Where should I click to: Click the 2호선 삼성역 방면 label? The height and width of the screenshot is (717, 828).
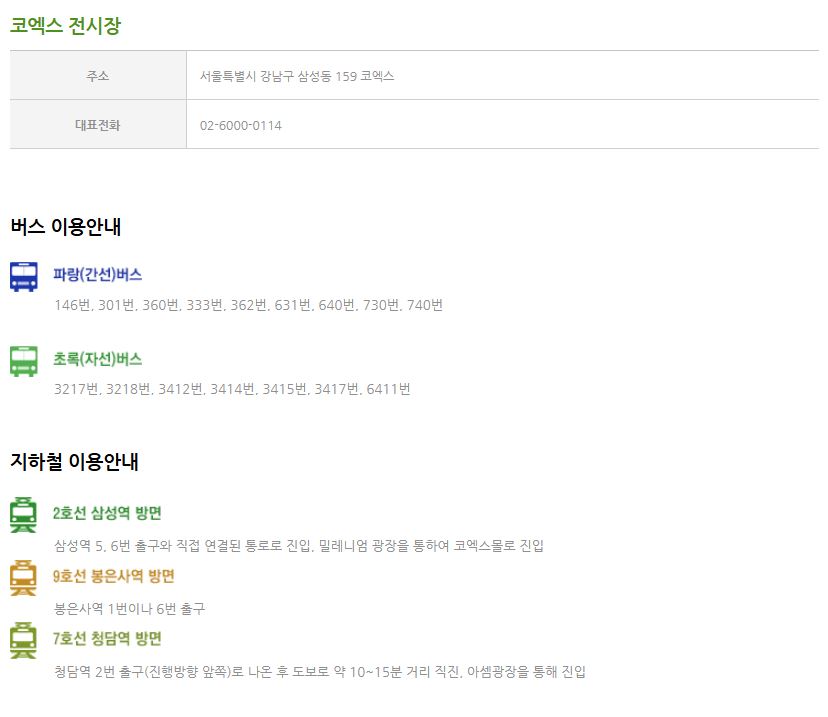107,514
